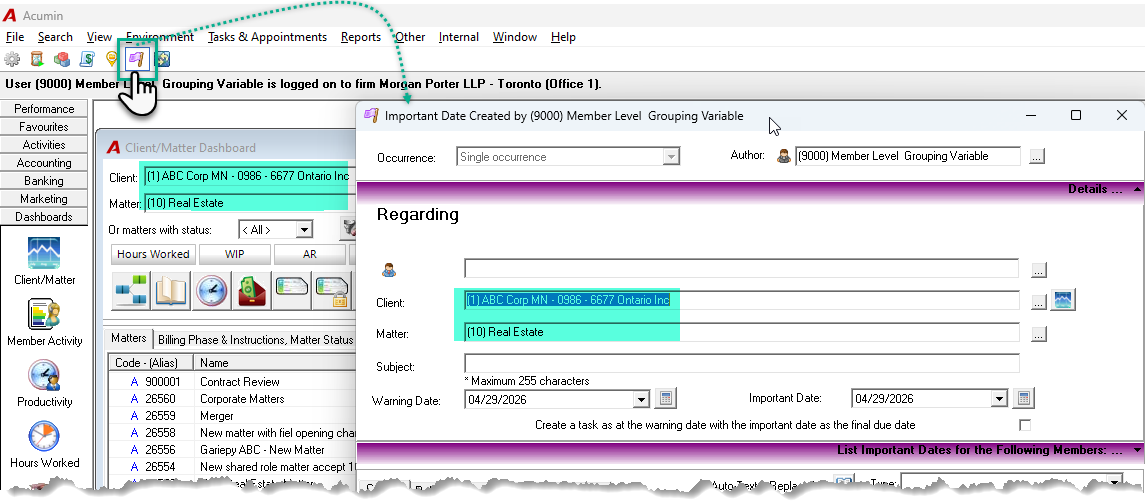Click into the Subject input field
The width and height of the screenshot is (1145, 502).
[x=742, y=364]
